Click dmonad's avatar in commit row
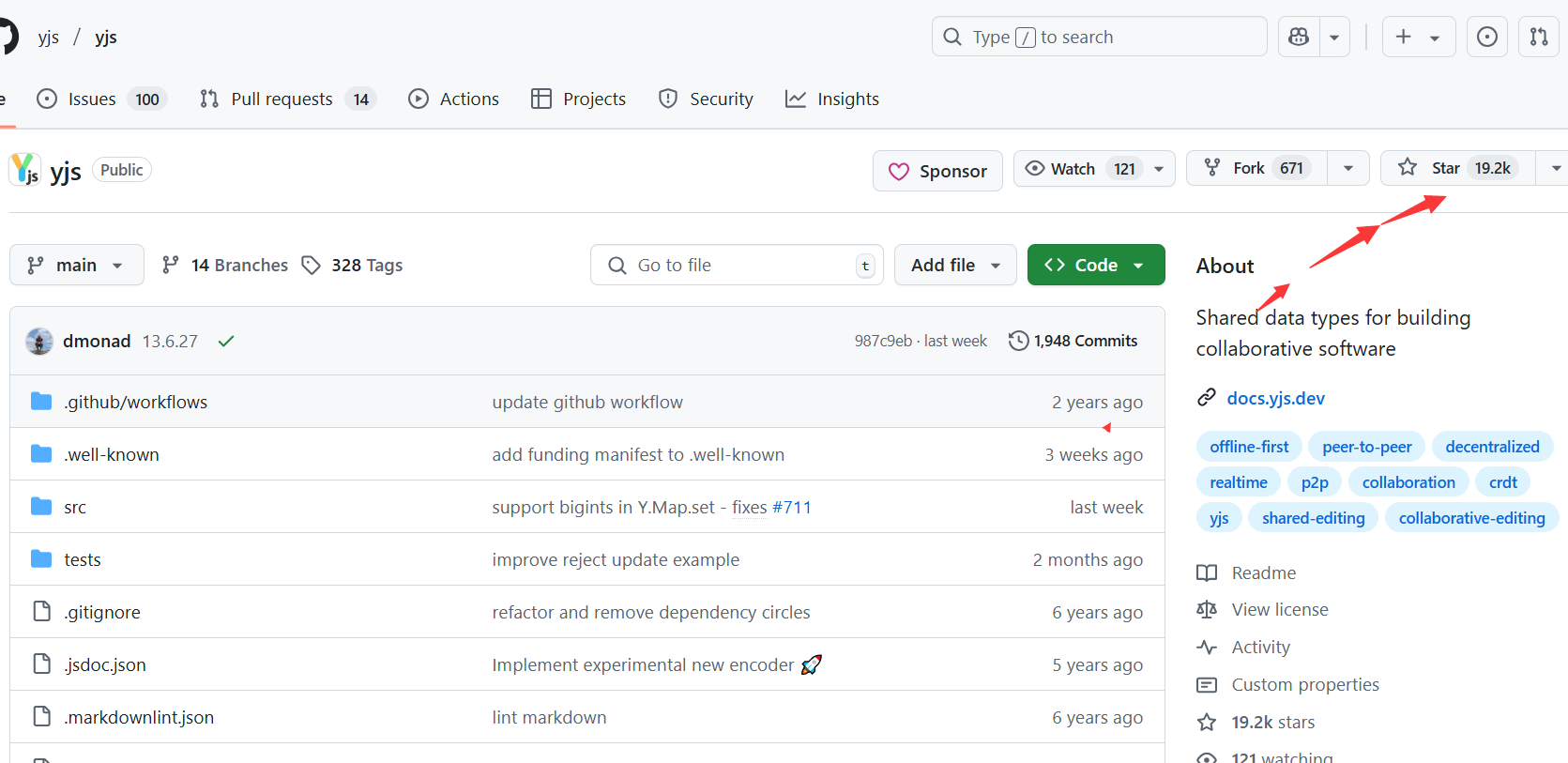Image resolution: width=1568 pixels, height=763 pixels. pyautogui.click(x=39, y=341)
